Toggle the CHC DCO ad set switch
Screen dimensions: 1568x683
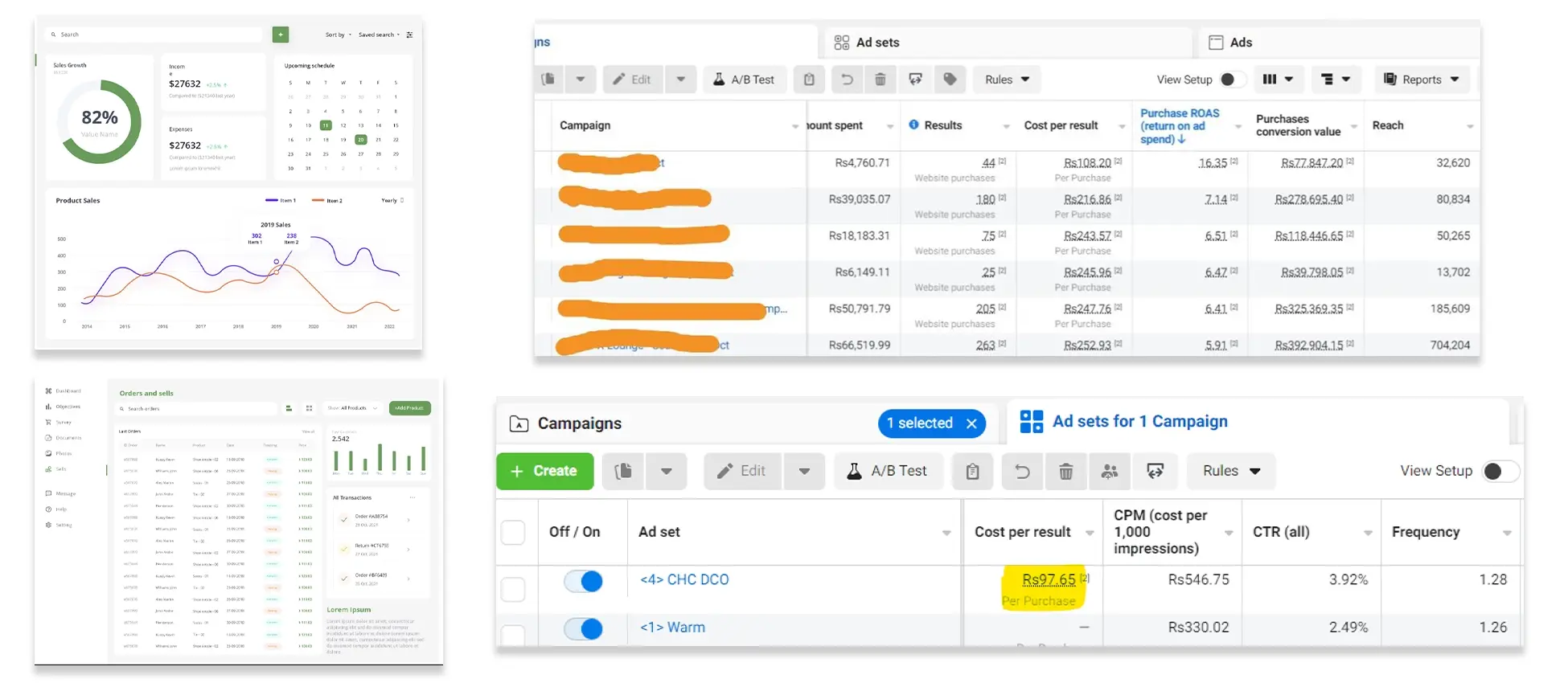583,581
